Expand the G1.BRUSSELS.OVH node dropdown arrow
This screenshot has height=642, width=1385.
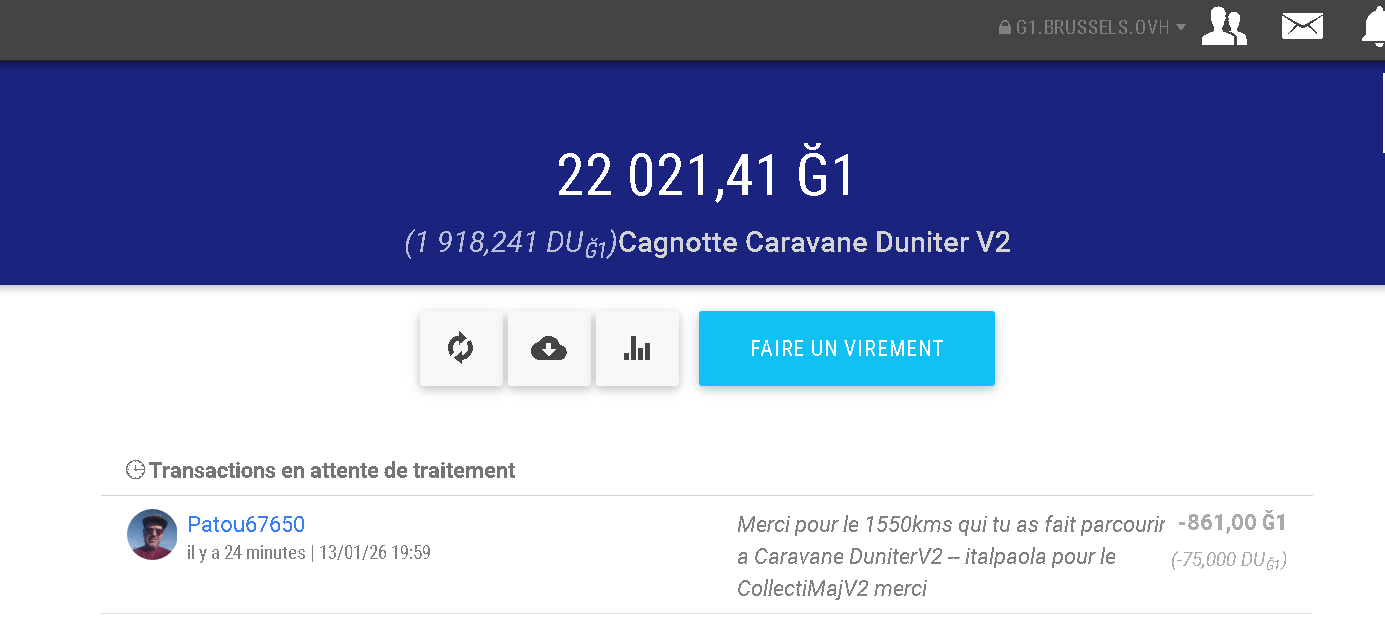click(1181, 28)
